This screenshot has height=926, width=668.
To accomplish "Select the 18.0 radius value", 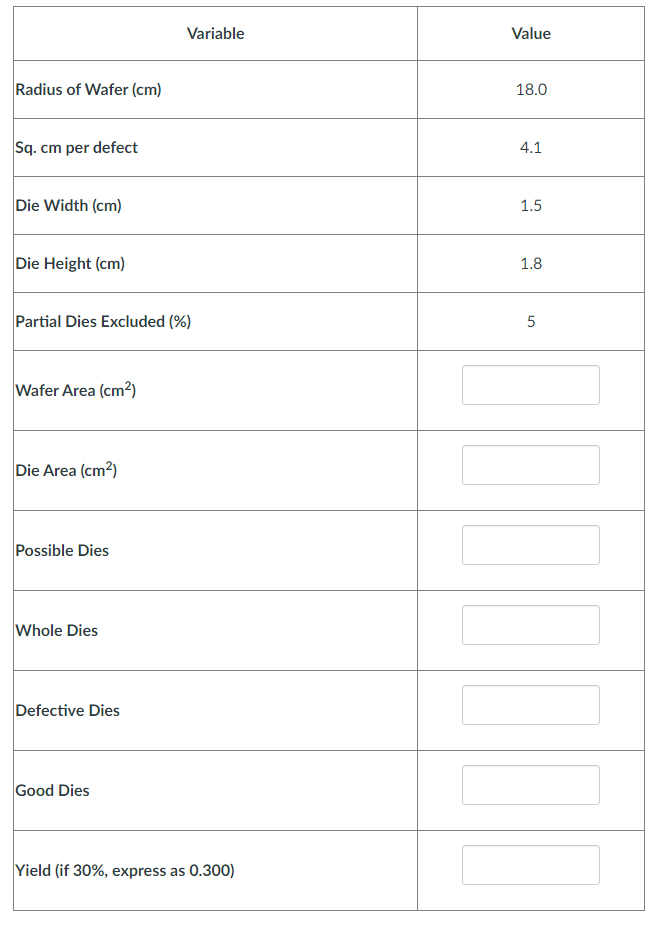I will coord(531,90).
